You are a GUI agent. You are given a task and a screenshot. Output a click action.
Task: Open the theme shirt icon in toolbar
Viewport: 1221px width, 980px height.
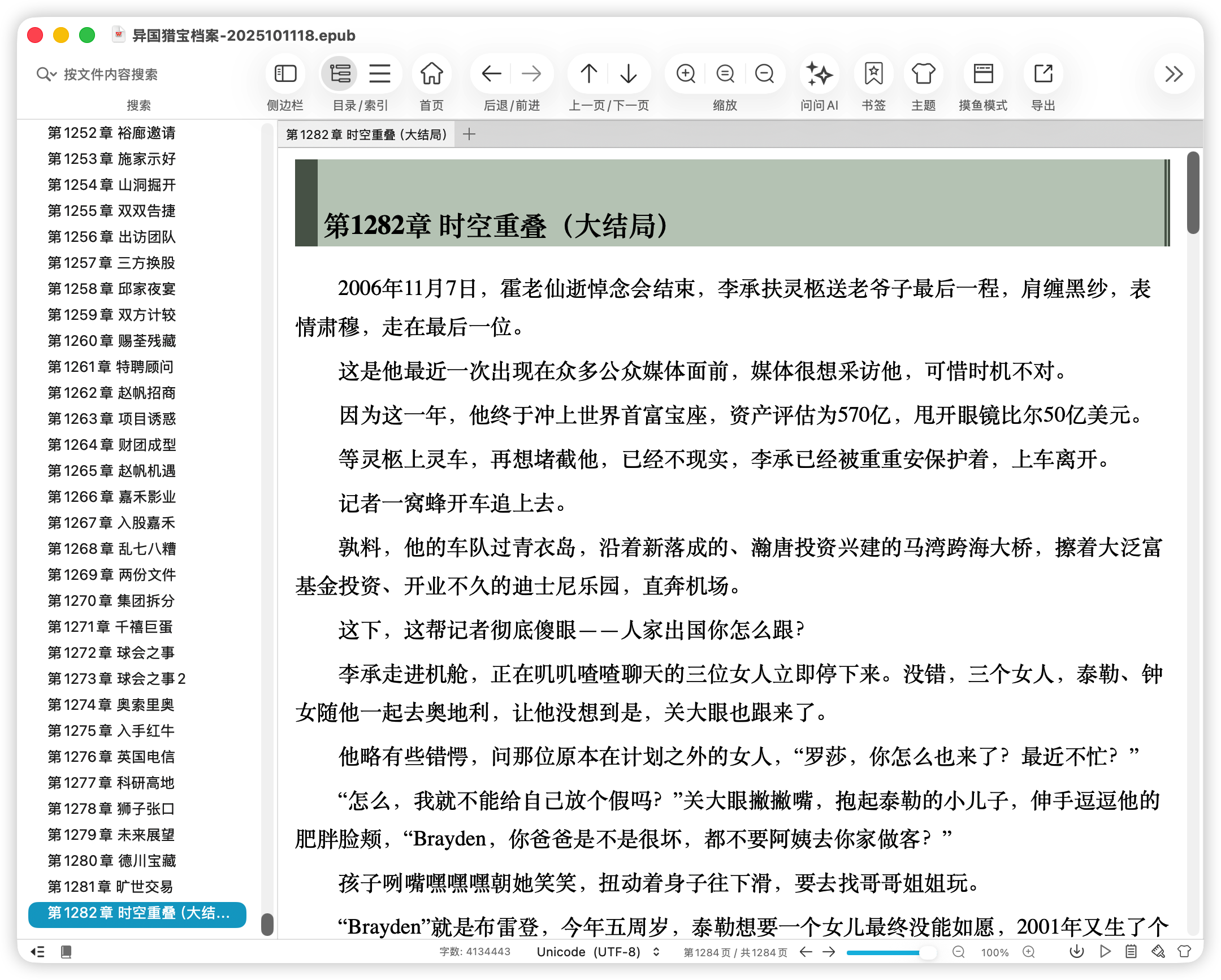[x=923, y=73]
